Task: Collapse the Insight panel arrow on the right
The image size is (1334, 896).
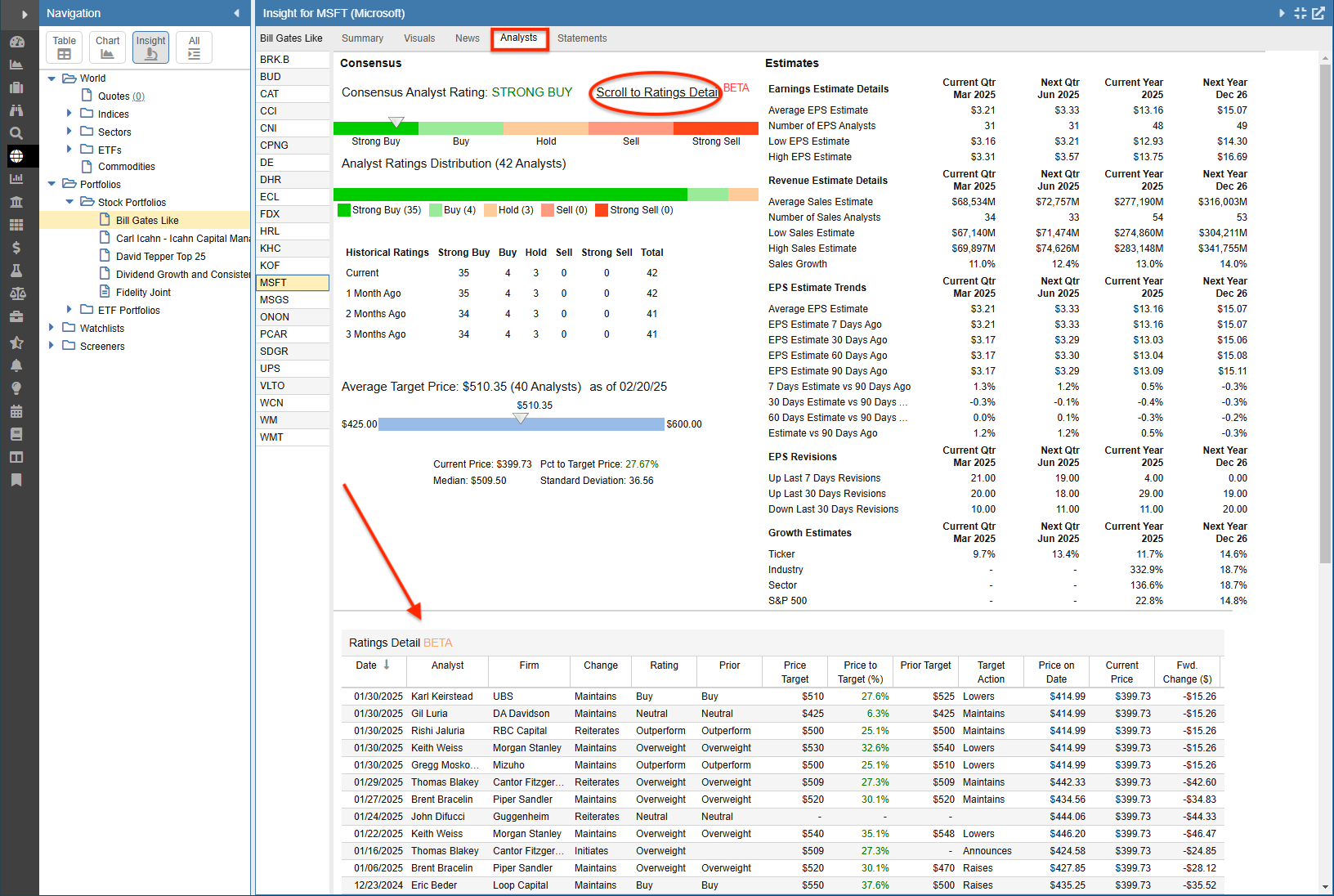Action: pos(1282,13)
